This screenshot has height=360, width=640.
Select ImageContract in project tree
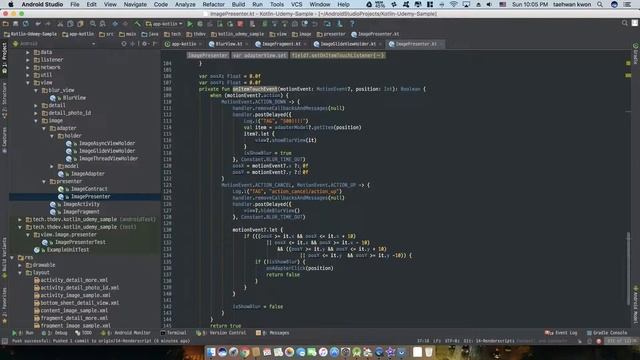coord(89,189)
